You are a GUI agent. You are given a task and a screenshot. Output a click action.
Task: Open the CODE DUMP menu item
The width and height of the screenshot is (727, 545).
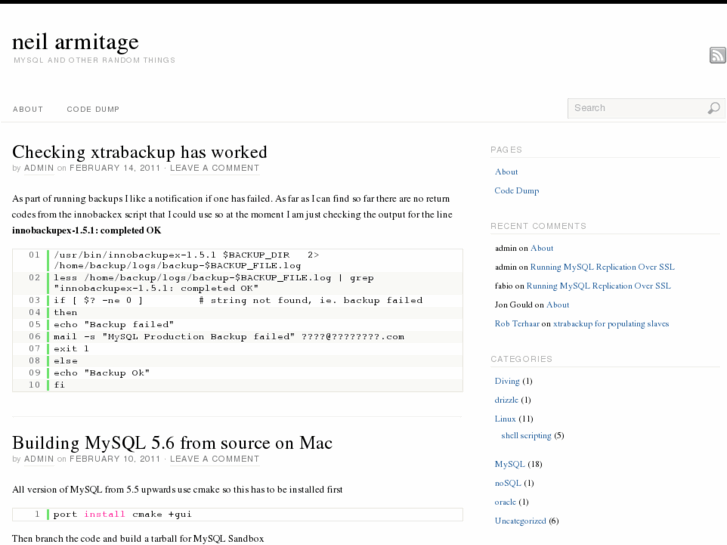pos(93,109)
